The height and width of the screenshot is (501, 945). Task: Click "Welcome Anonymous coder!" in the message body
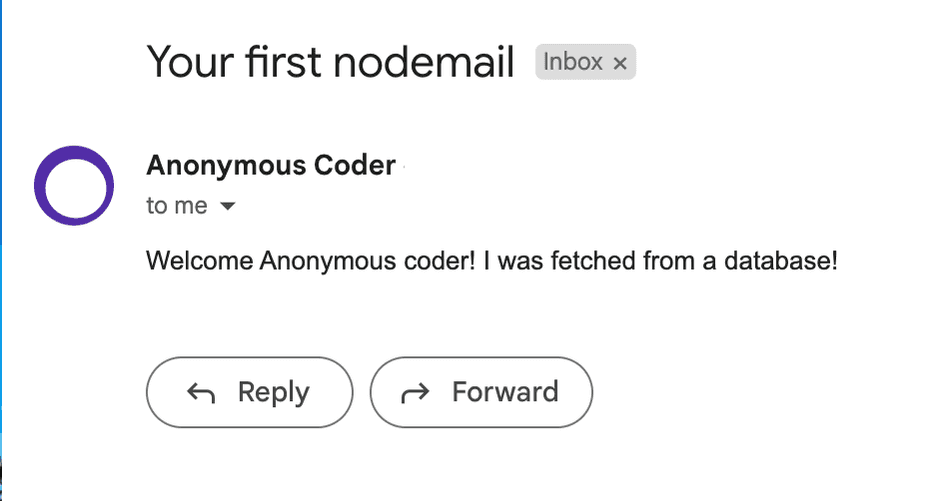click(311, 262)
